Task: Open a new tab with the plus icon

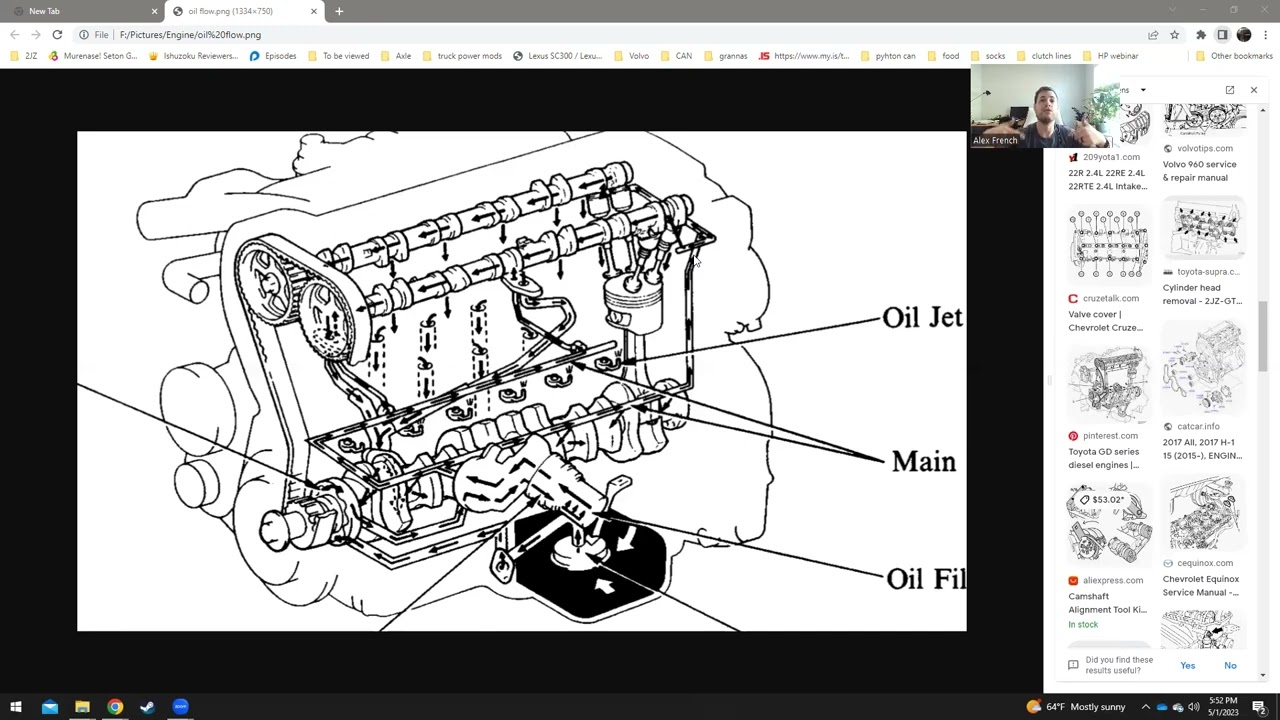Action: point(339,11)
